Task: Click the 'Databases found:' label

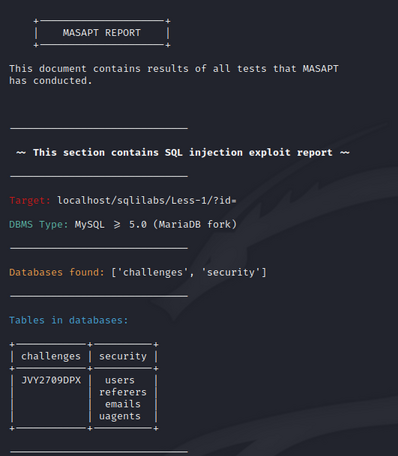Action: 57,272
